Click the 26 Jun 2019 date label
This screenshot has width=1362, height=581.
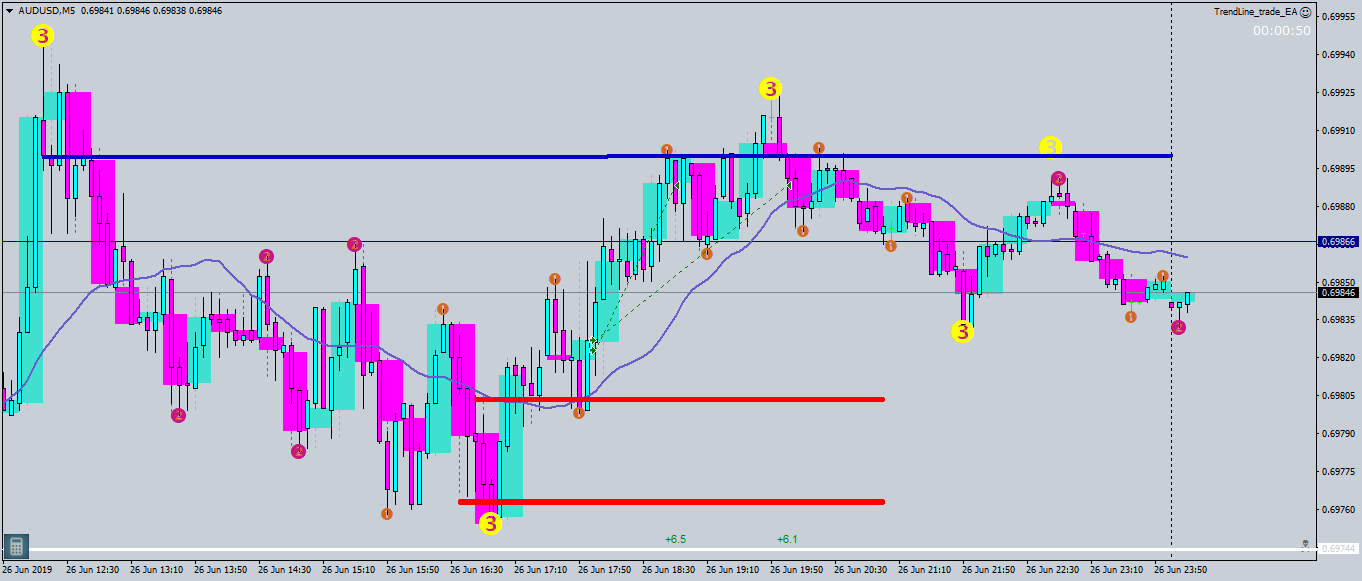pos(27,569)
